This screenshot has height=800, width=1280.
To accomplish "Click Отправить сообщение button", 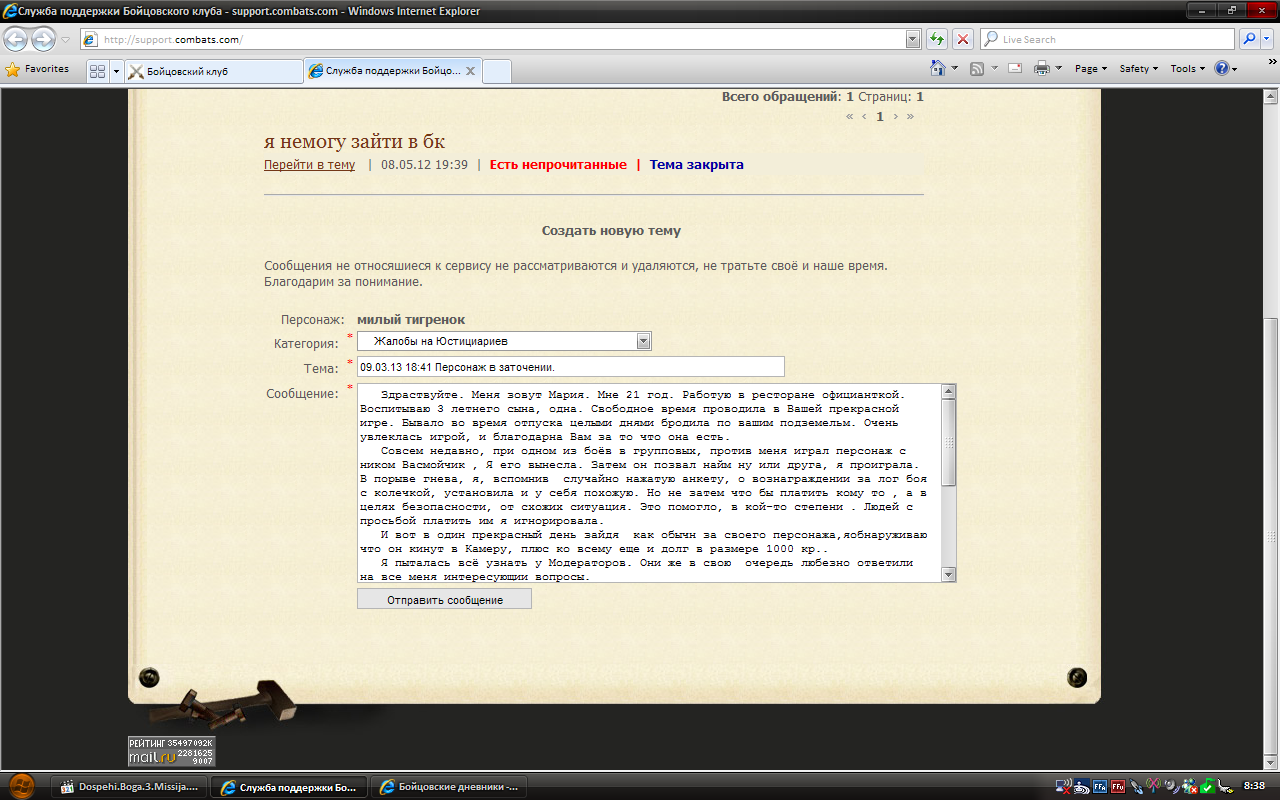I will click(444, 599).
